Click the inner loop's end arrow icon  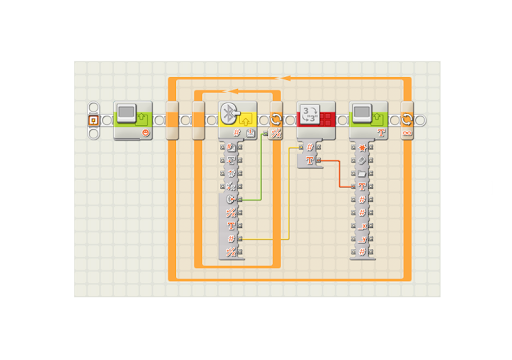276,119
